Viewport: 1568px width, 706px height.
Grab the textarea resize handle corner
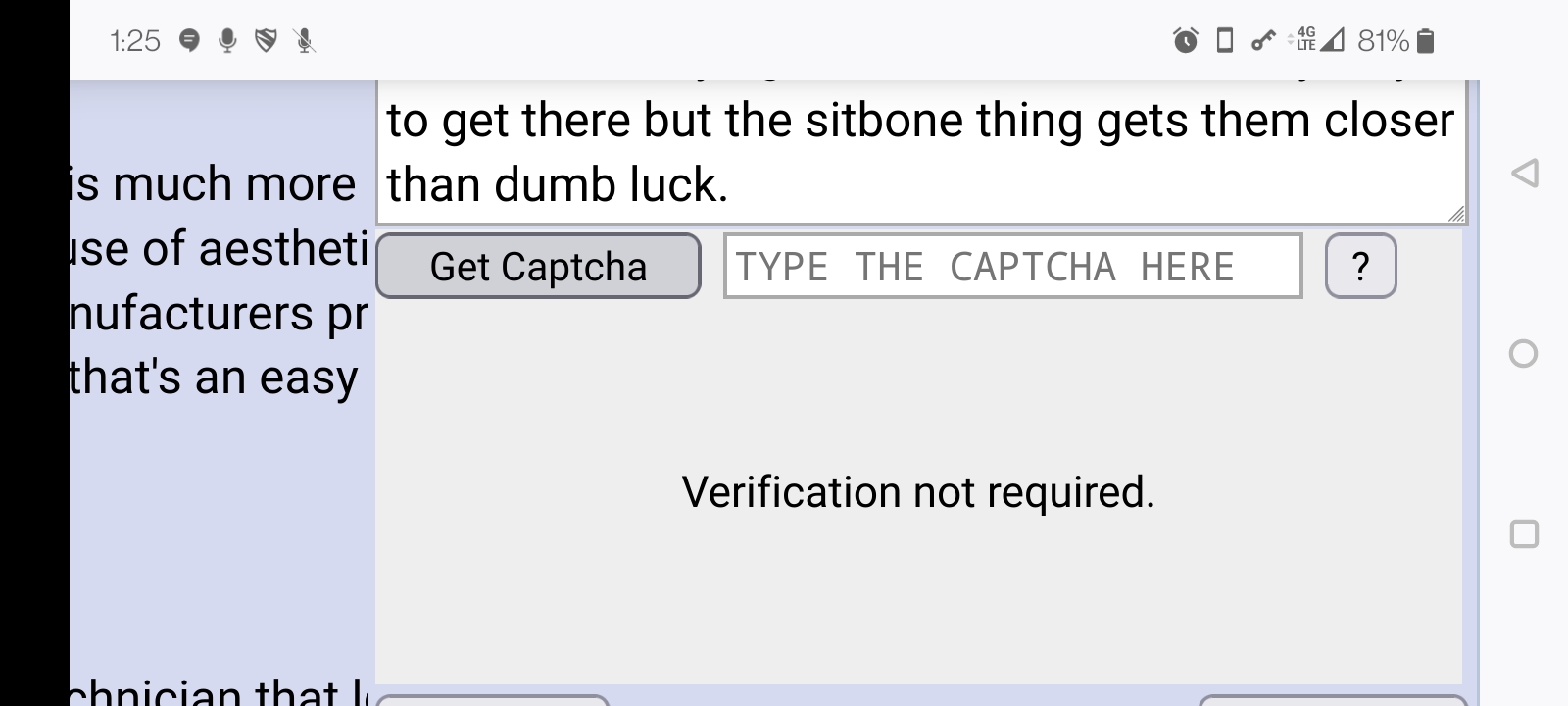pyautogui.click(x=1456, y=214)
